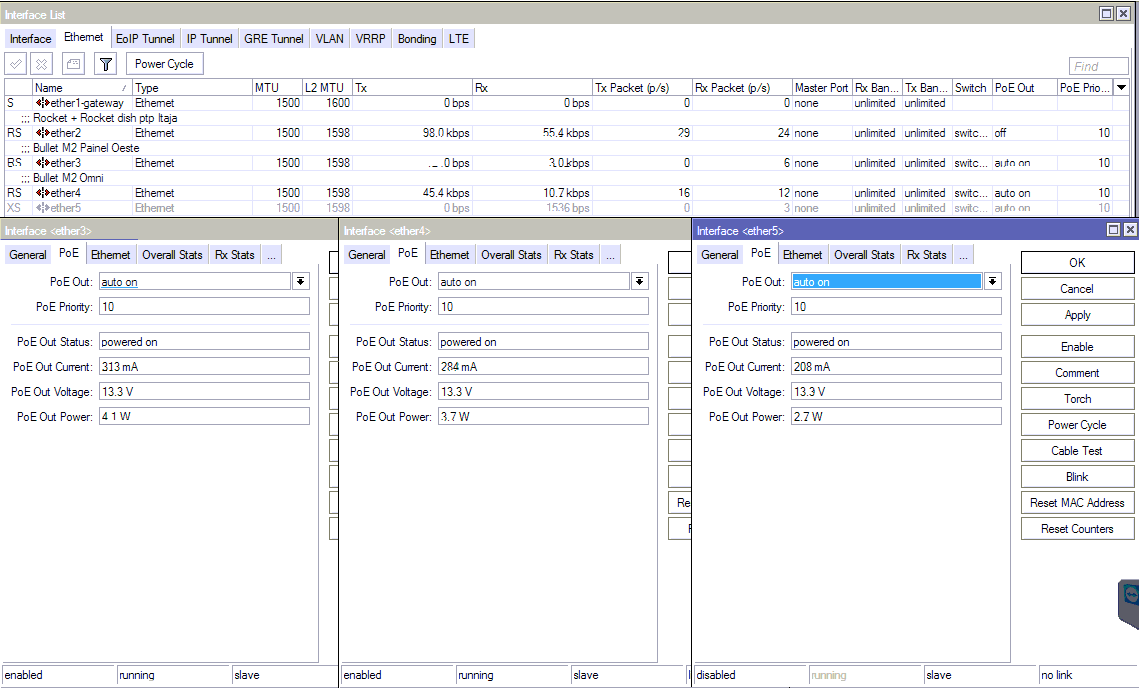
Task: Click the ether4 interface icon in list
Action: coord(44,193)
